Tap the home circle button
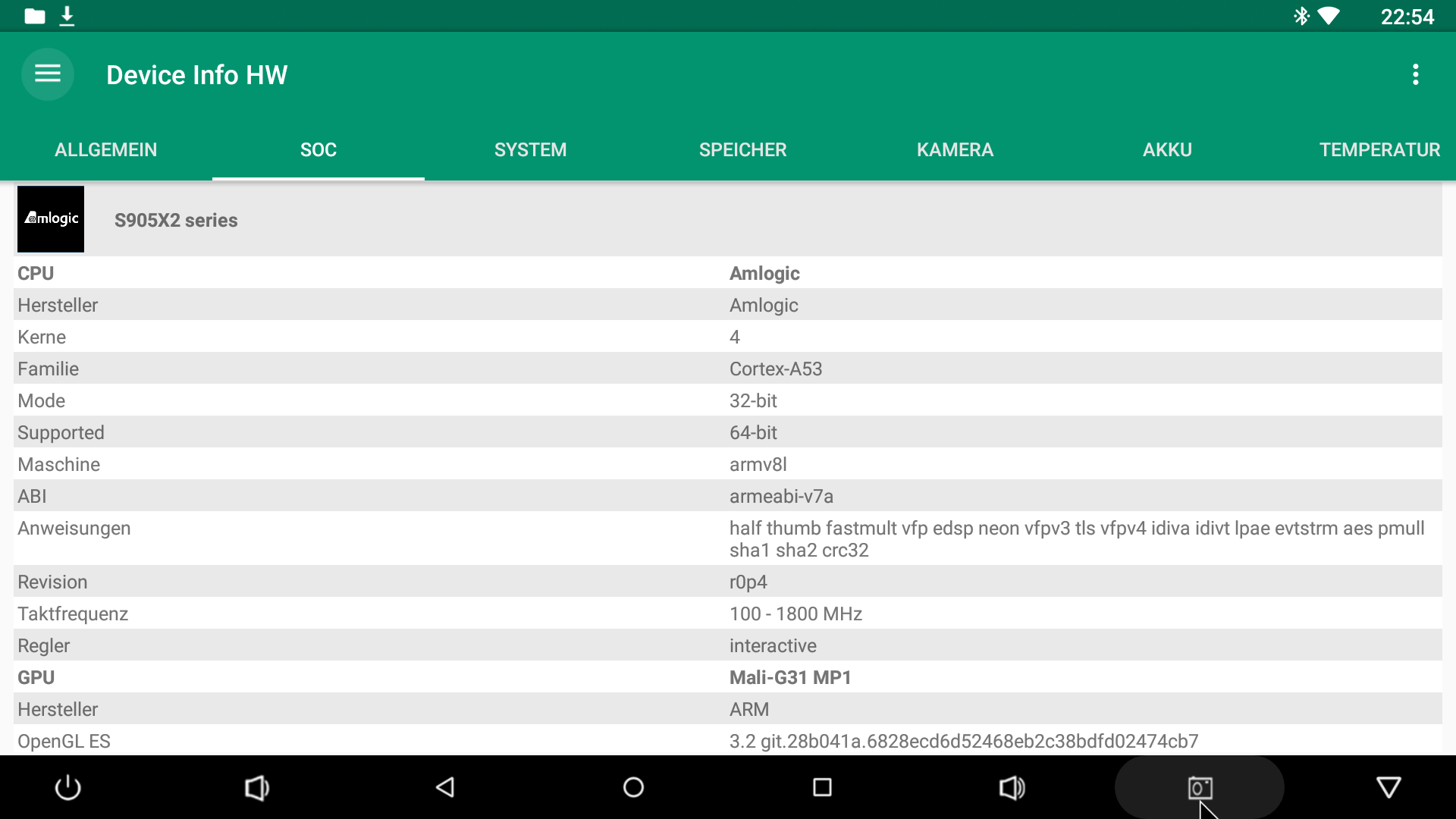The height and width of the screenshot is (819, 1456). coord(633,787)
